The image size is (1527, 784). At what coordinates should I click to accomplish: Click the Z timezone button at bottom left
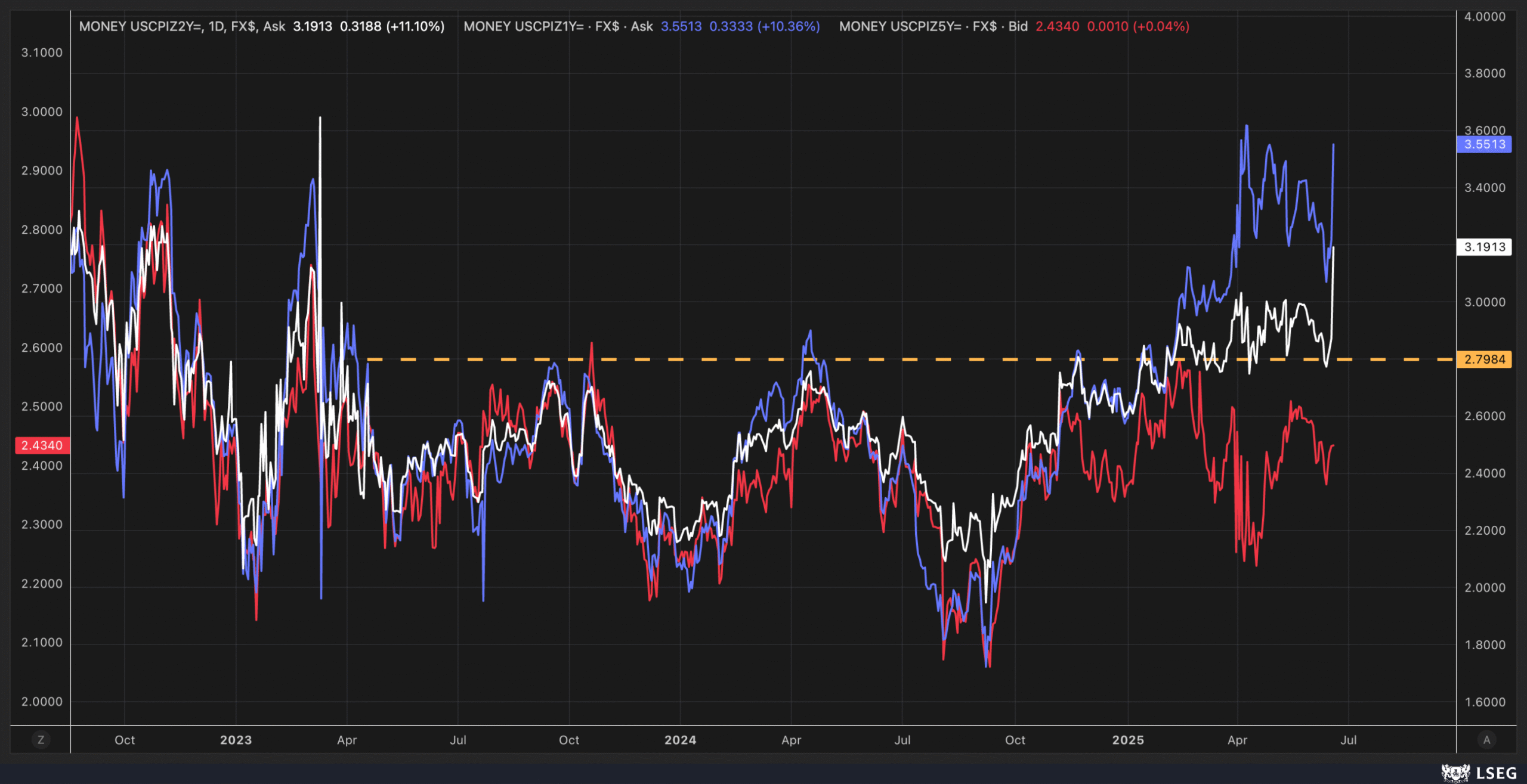tap(41, 740)
